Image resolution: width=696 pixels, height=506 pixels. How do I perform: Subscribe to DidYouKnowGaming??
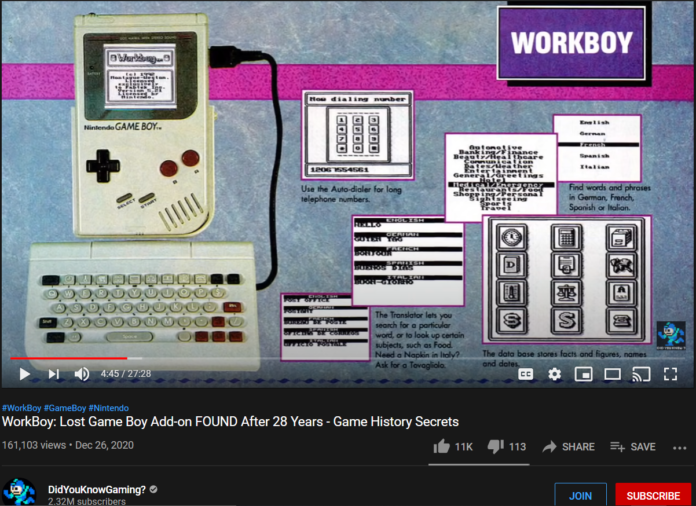[653, 495]
